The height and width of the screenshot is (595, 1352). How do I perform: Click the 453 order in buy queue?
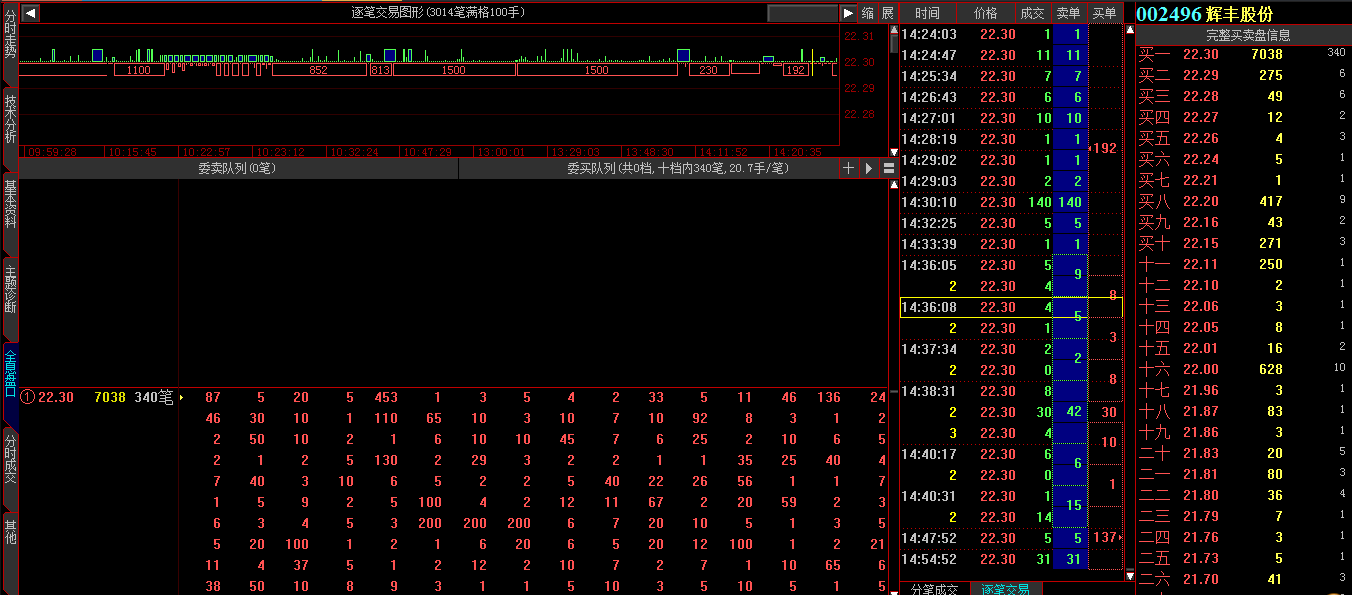[386, 397]
